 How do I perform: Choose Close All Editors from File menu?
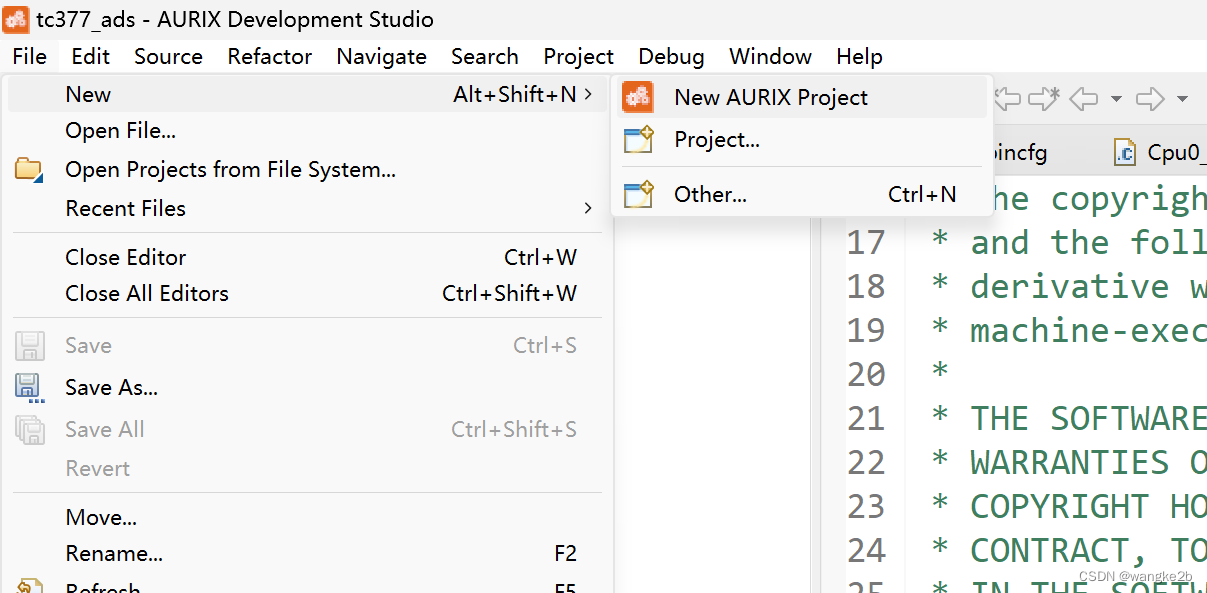[147, 293]
